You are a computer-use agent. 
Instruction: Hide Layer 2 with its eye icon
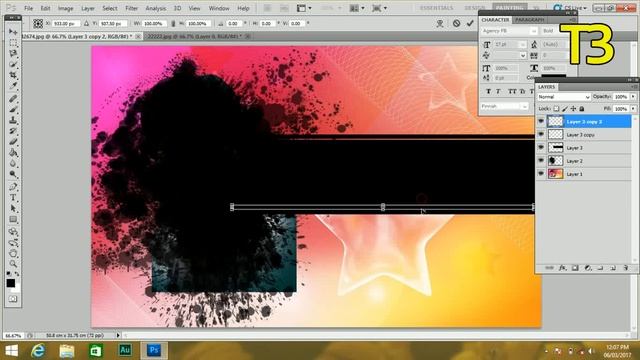[x=541, y=160]
